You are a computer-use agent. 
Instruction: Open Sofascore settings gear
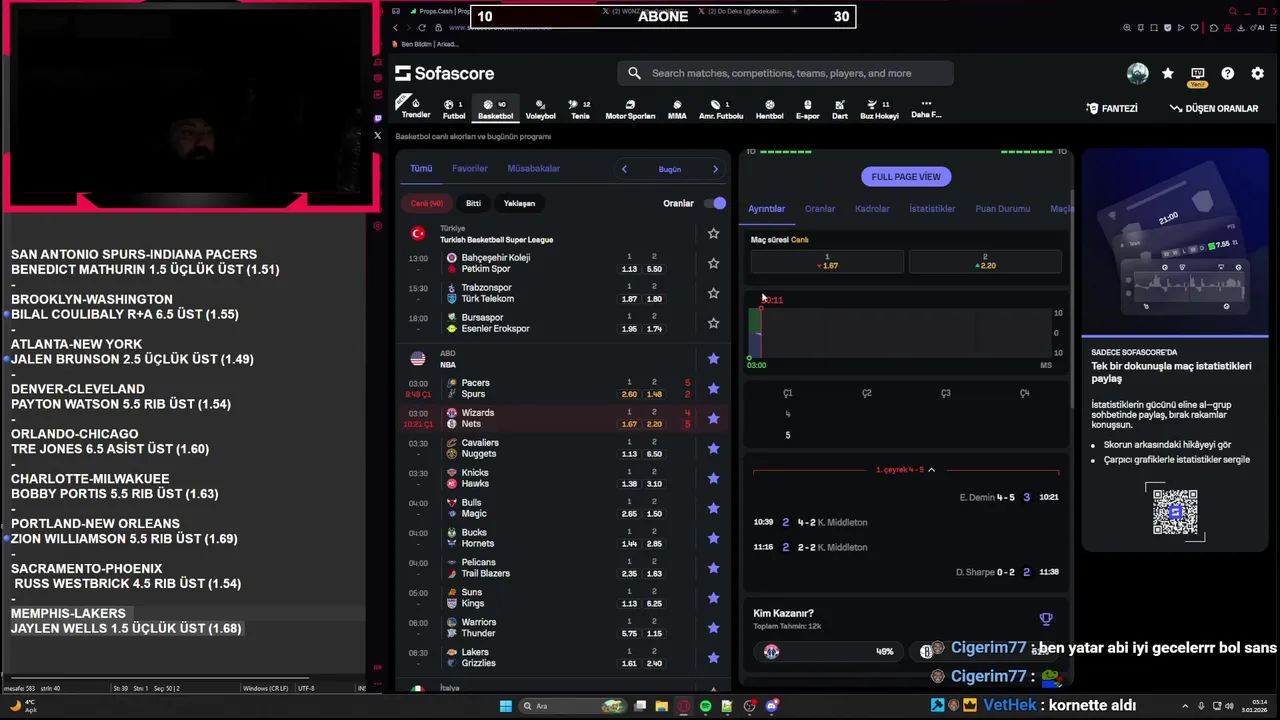pyautogui.click(x=1257, y=73)
